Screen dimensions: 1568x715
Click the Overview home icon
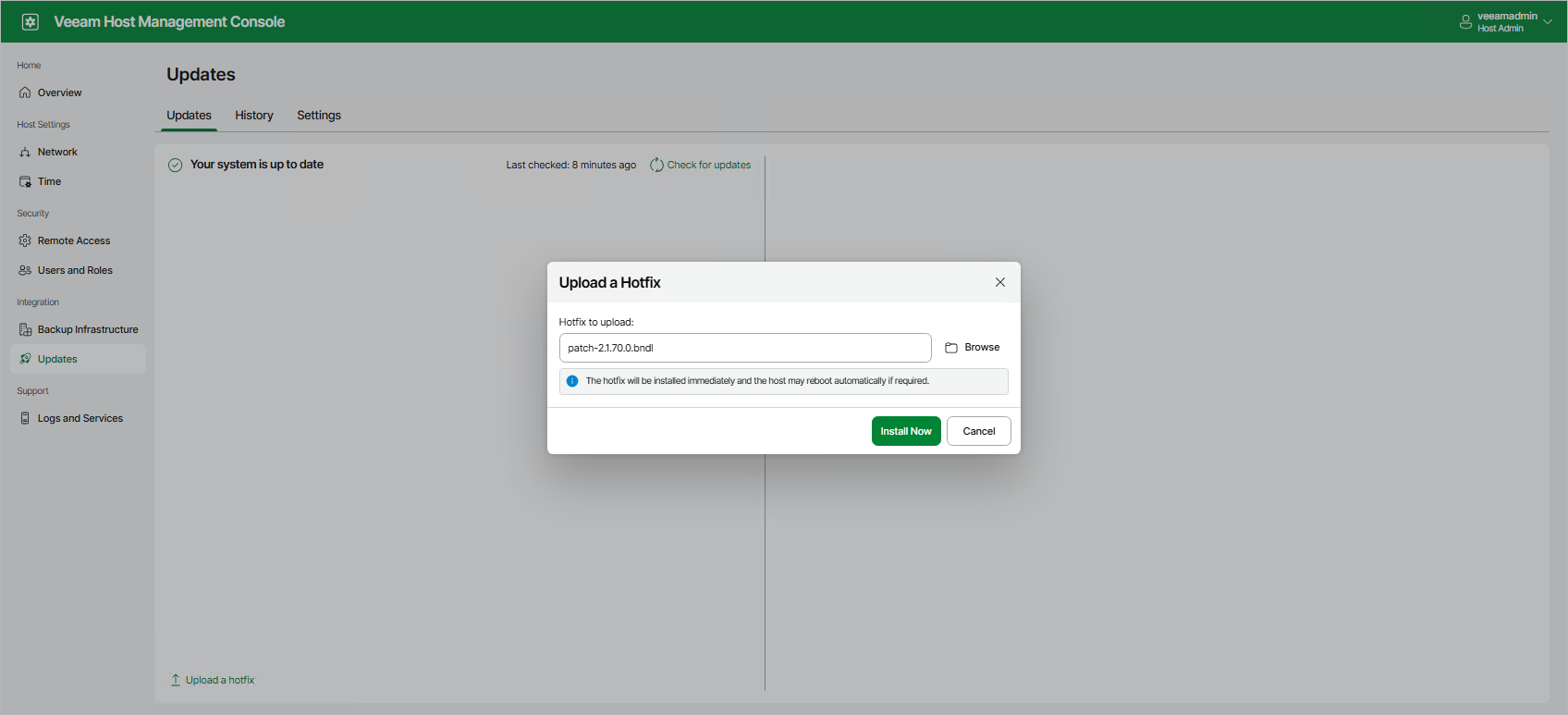click(25, 92)
